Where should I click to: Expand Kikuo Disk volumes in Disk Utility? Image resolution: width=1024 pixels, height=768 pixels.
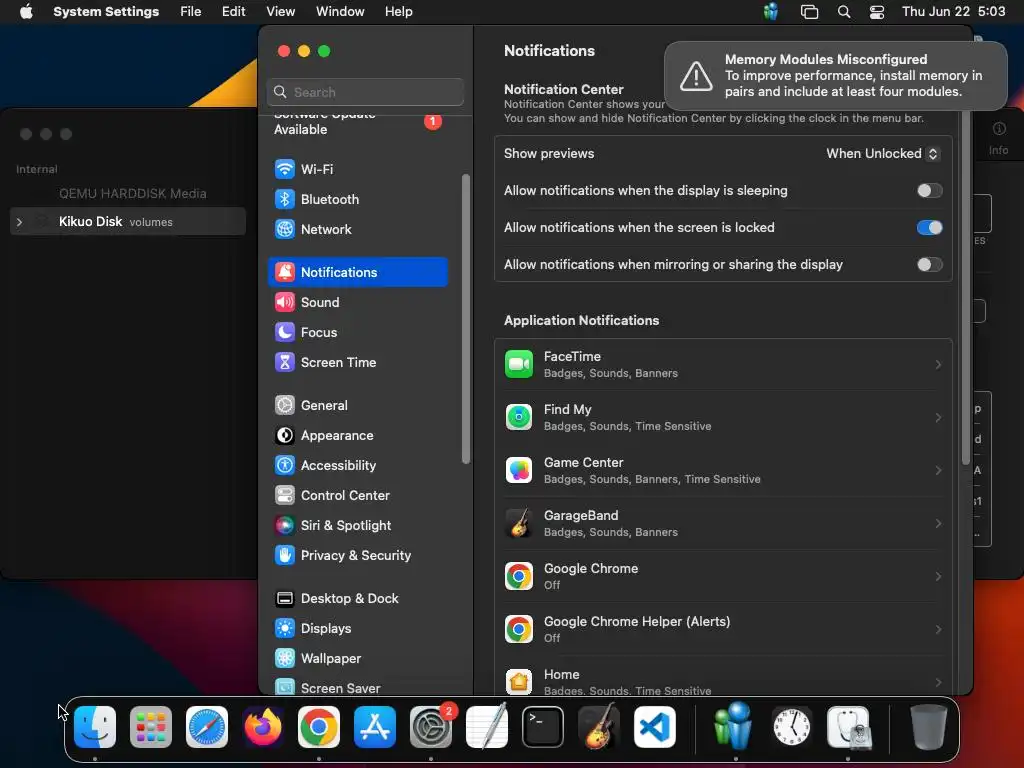pos(20,222)
